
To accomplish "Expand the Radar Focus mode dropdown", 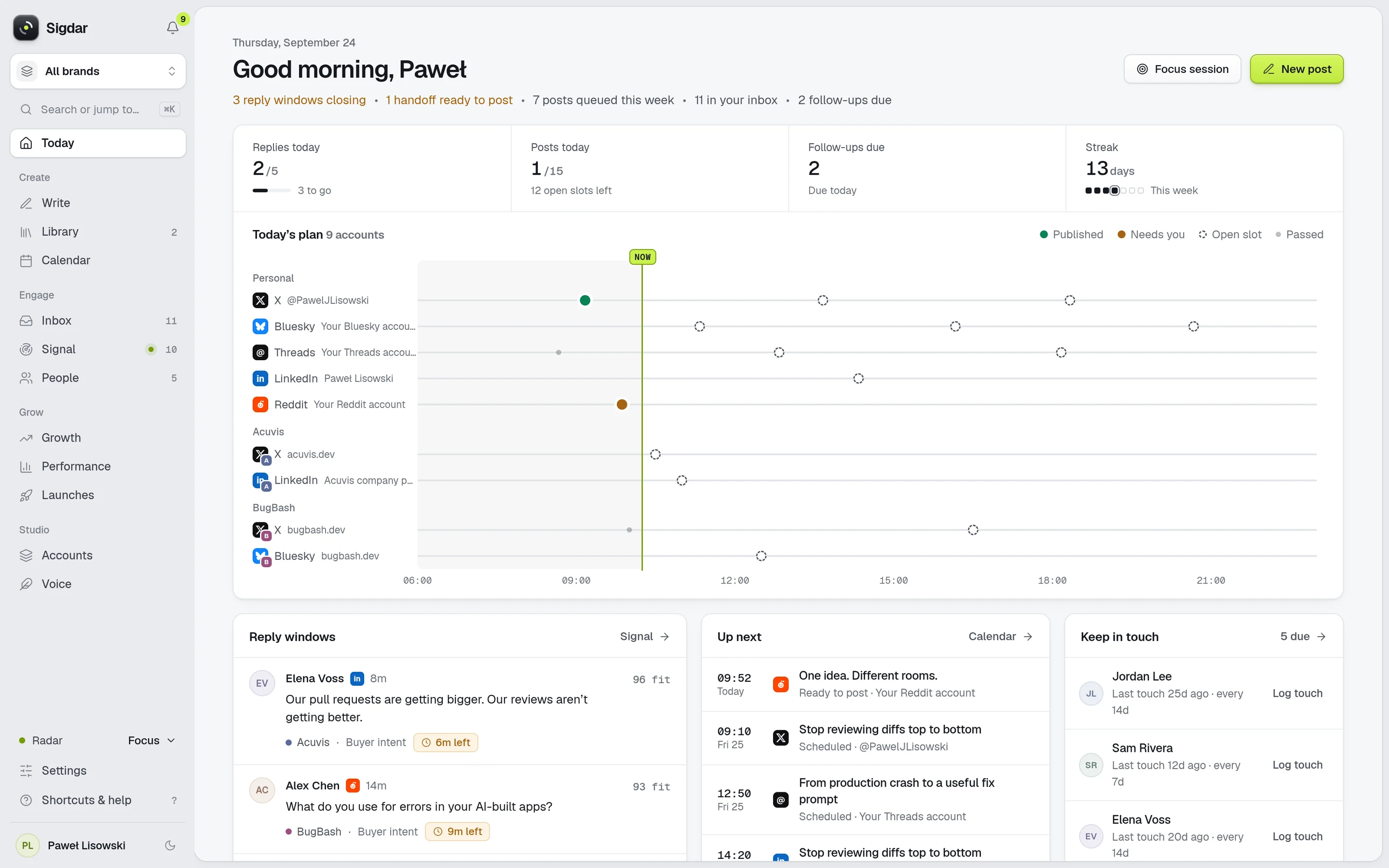I will 151,741.
